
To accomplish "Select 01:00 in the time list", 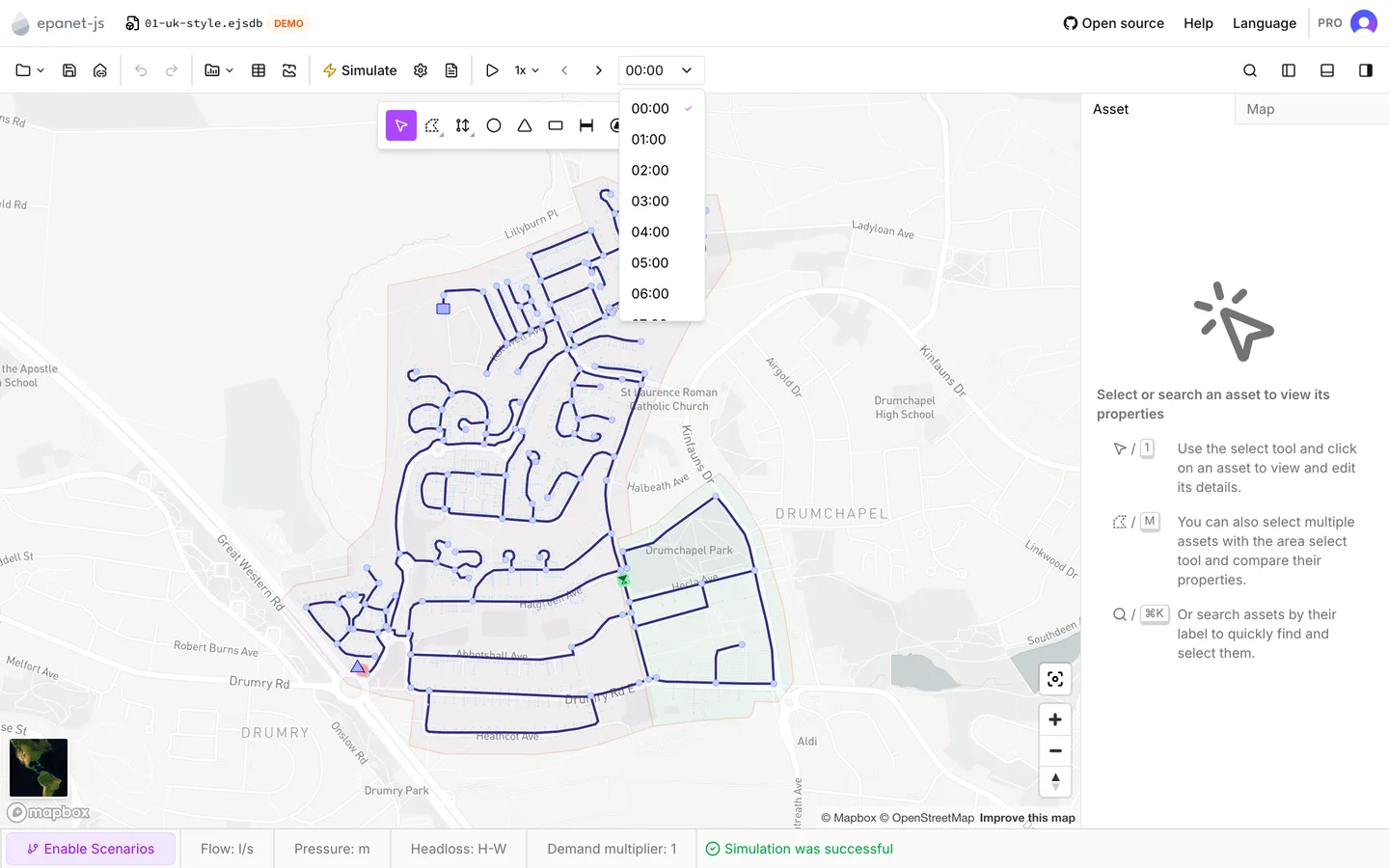I will 662,140.
